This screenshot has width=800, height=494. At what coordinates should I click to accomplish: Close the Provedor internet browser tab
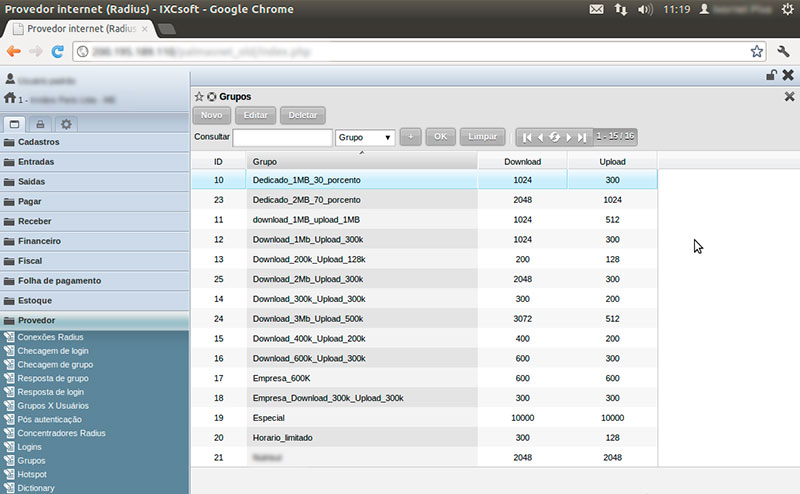pyautogui.click(x=145, y=29)
